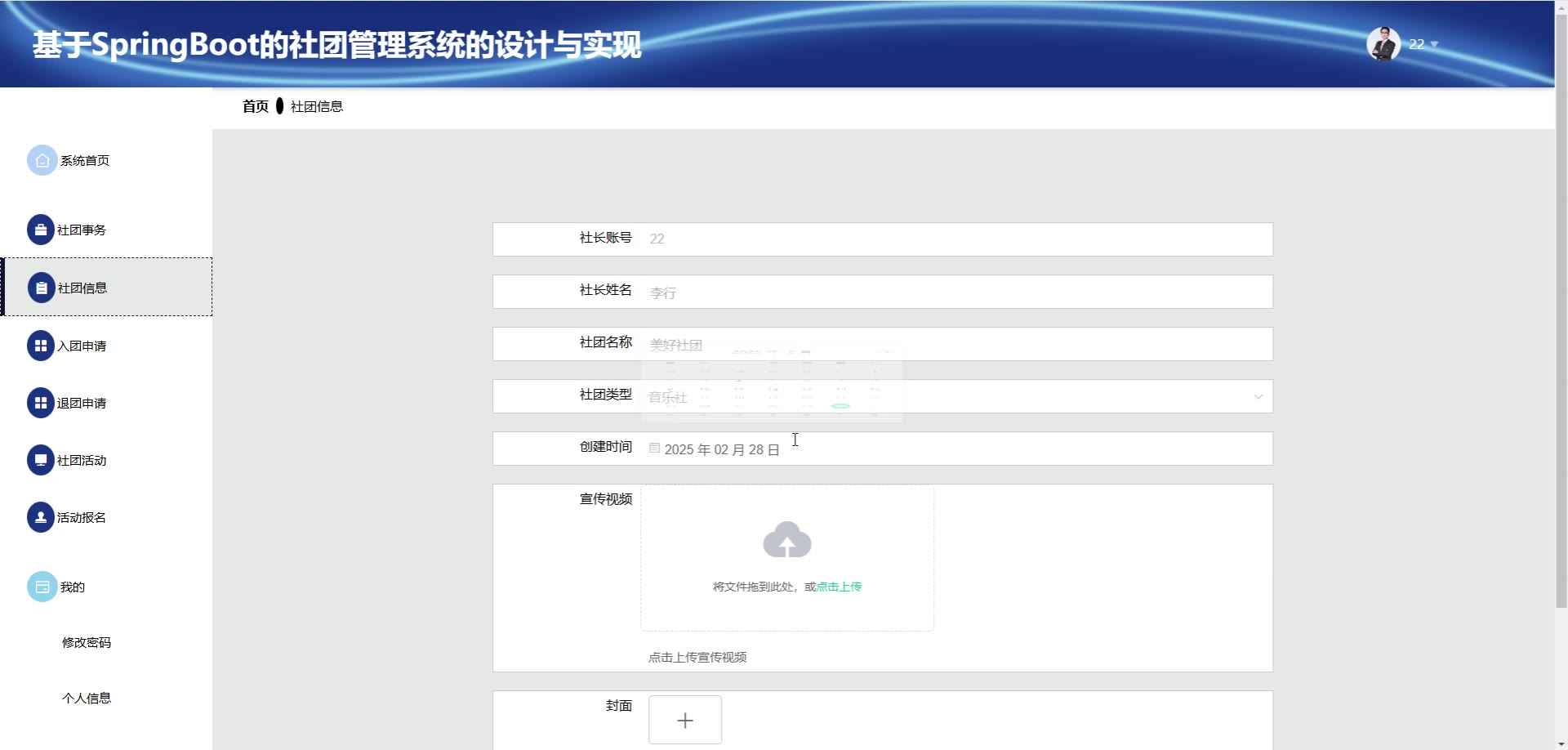Click the calendar icon in 创建时间
The height and width of the screenshot is (750, 1568).
pos(654,448)
